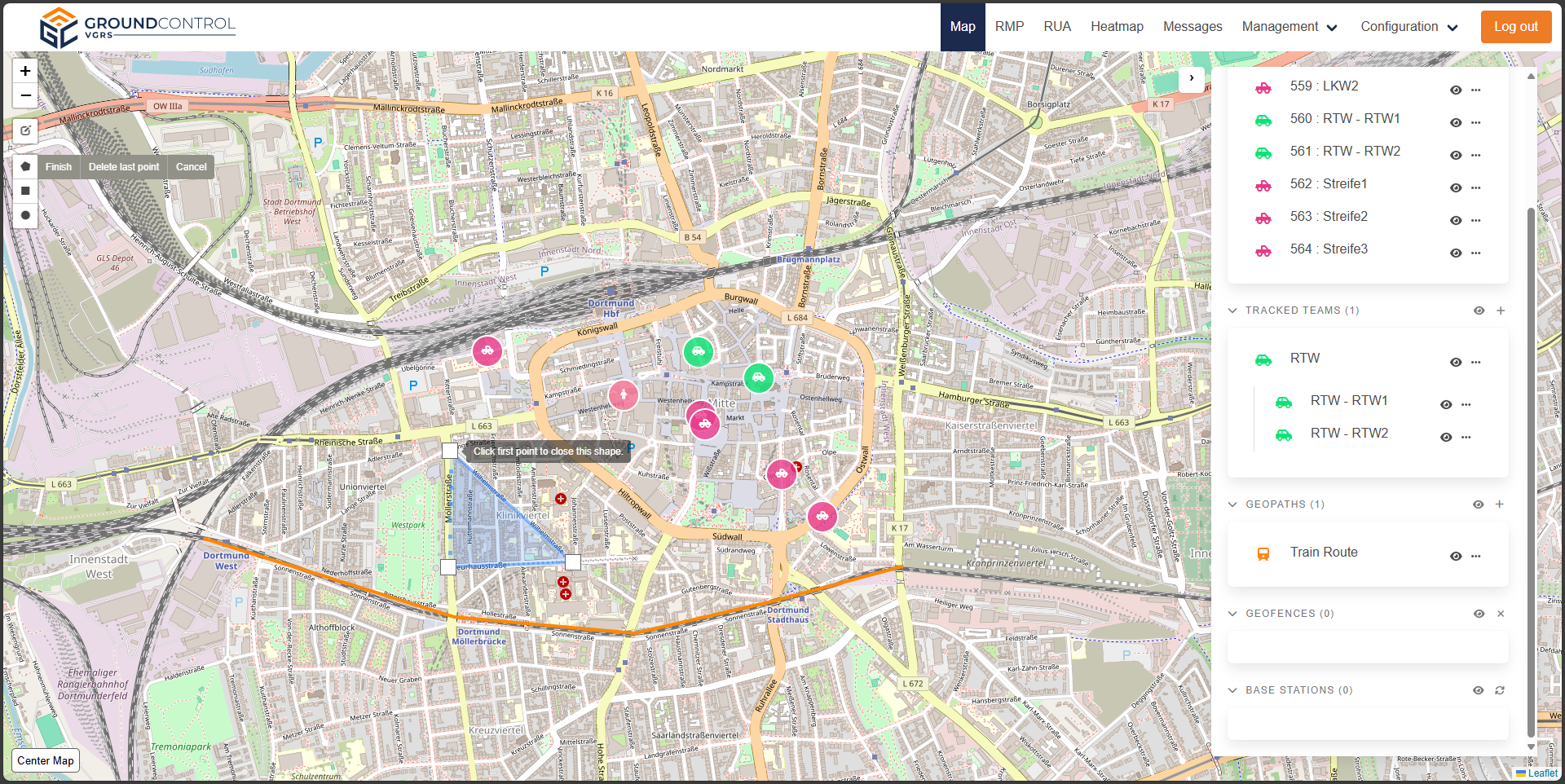
Task: Toggle visibility of 560 : RTW - RTW1
Action: click(1456, 122)
